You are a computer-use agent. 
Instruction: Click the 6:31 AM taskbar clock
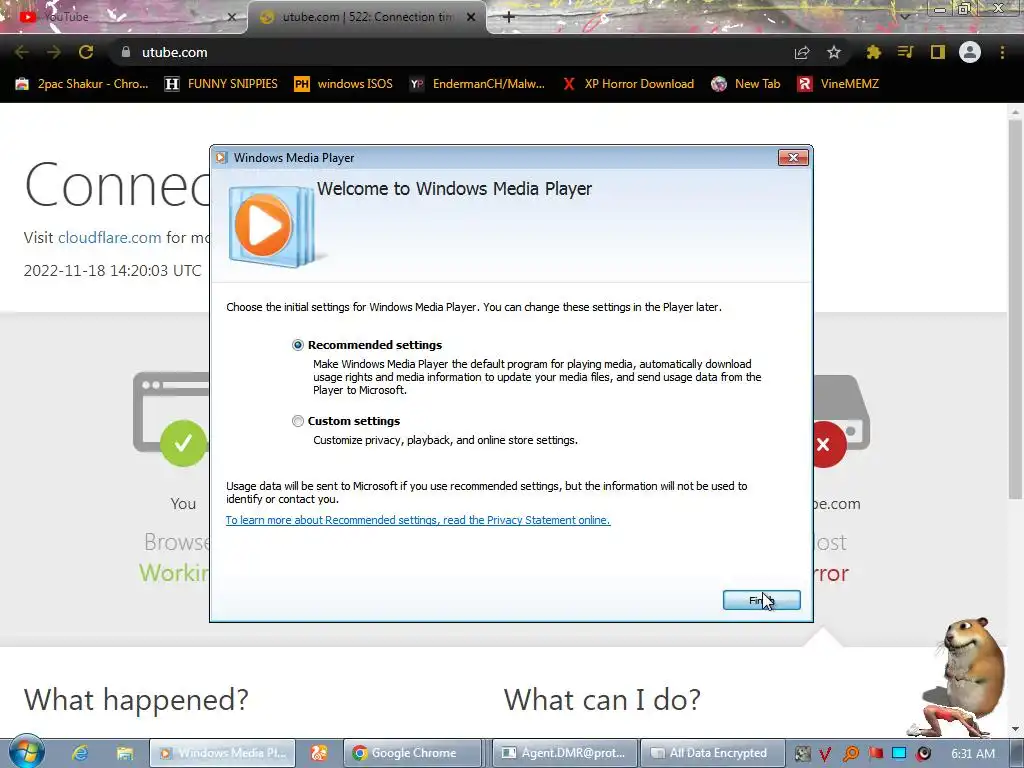[973, 754]
